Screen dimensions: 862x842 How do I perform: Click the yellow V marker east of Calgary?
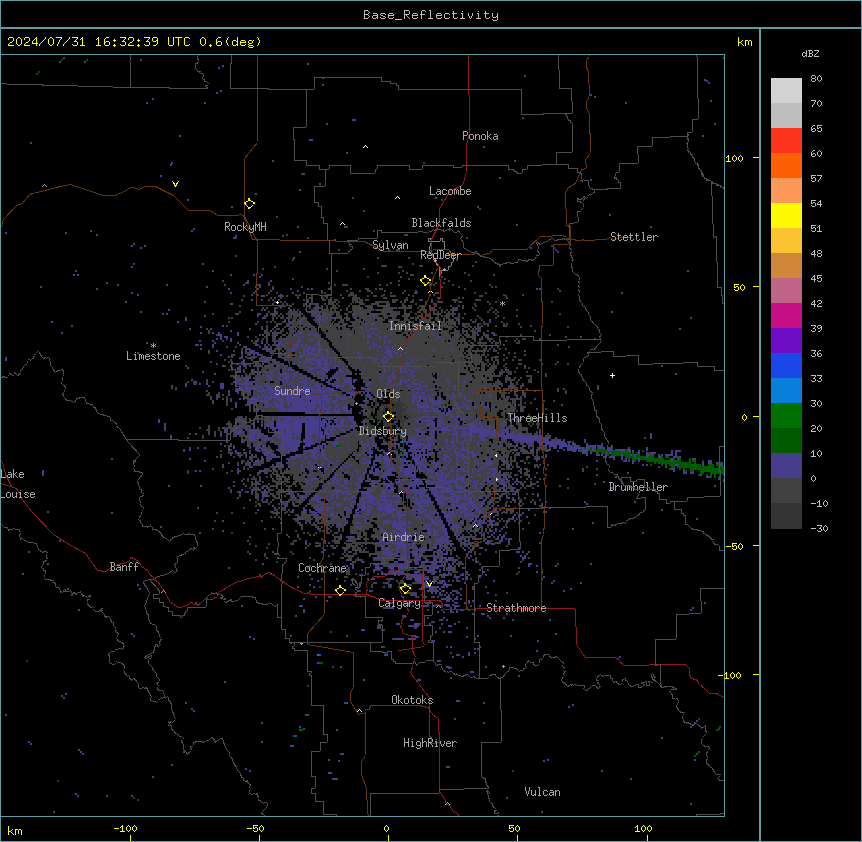(429, 584)
